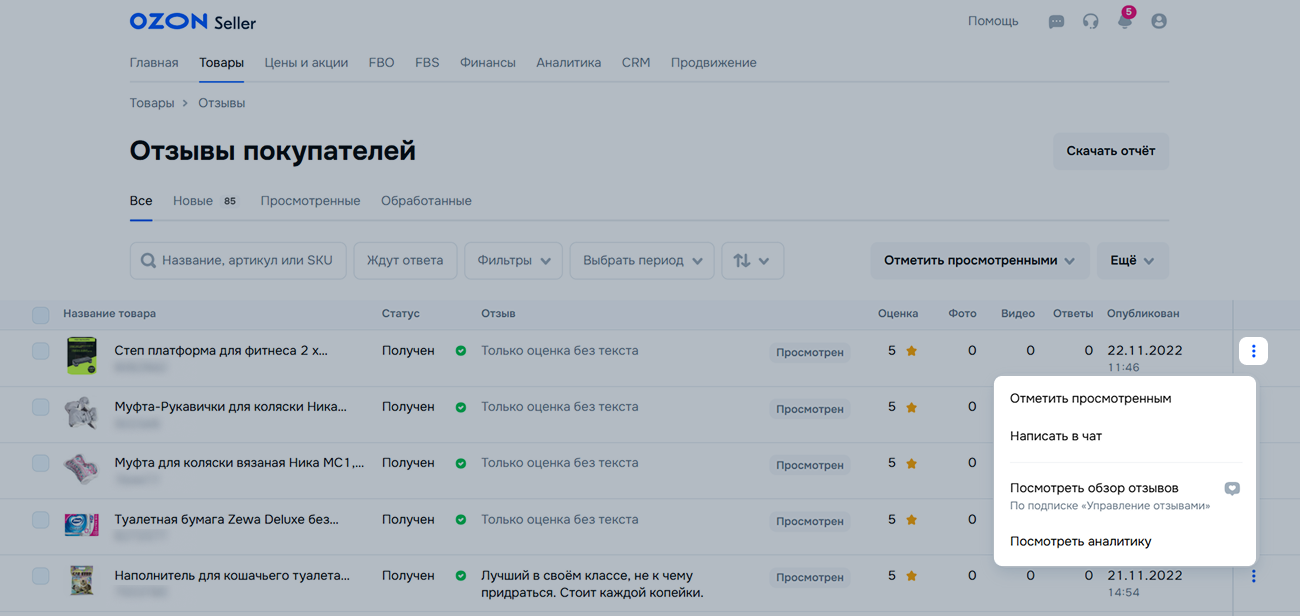Open the user profile icon

[1159, 21]
